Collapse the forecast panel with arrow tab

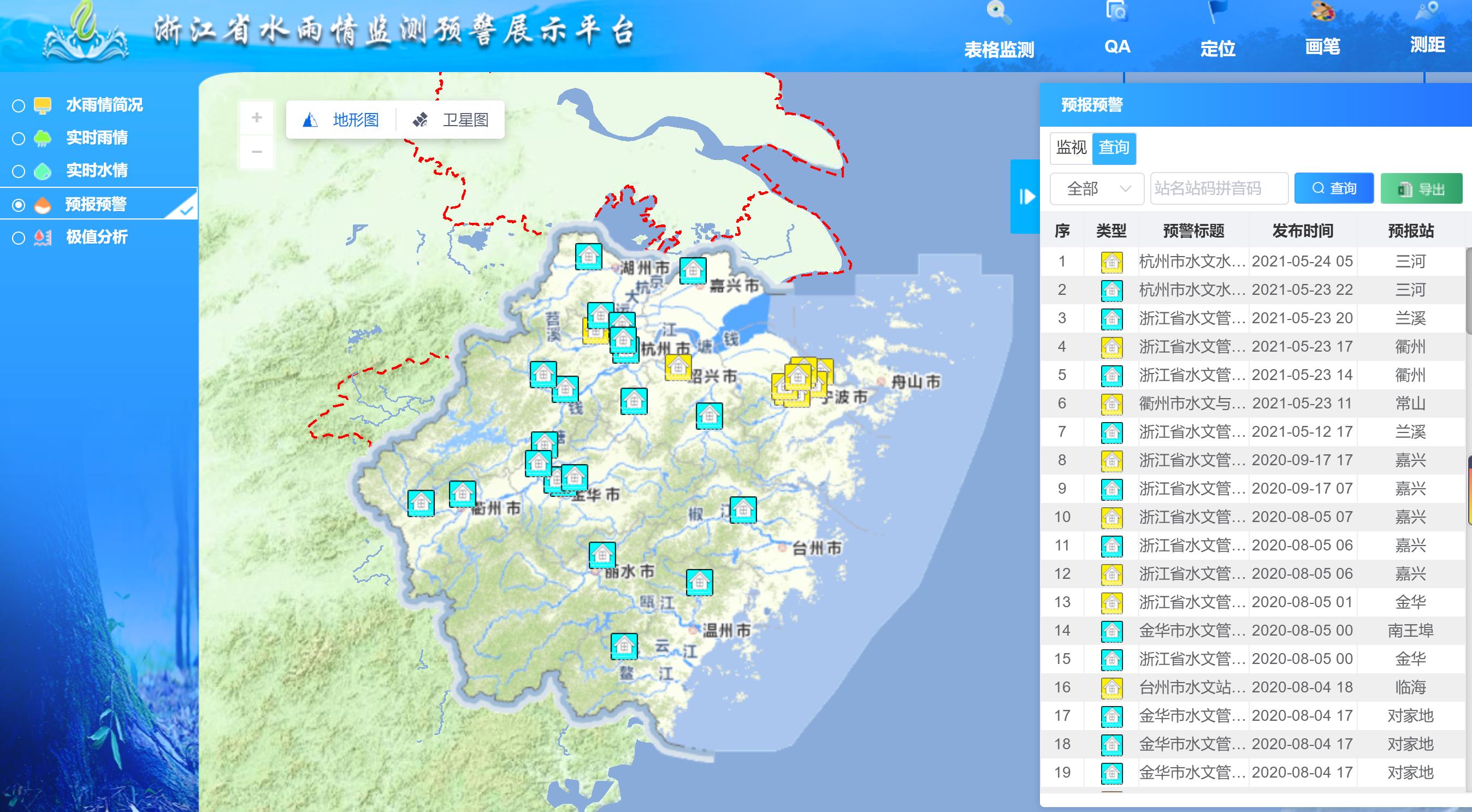coord(1026,197)
